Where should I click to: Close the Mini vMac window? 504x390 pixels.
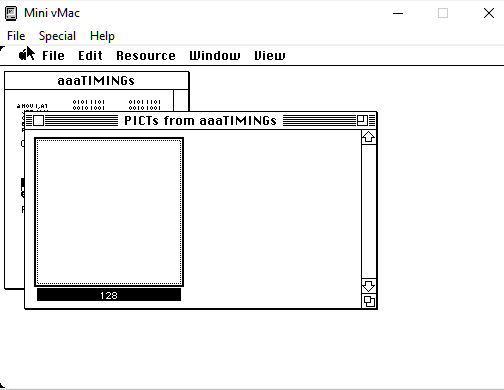pyautogui.click(x=489, y=13)
